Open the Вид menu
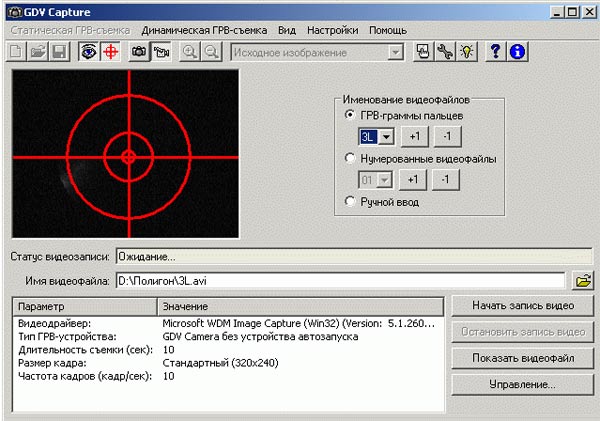Viewport: 600px width, 421px height. (x=287, y=30)
